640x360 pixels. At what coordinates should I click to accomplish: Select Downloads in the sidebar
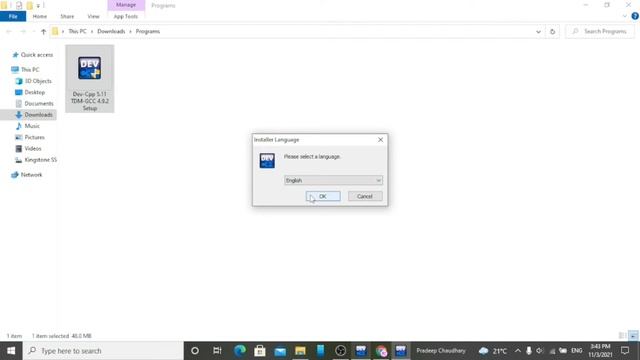[x=38, y=115]
